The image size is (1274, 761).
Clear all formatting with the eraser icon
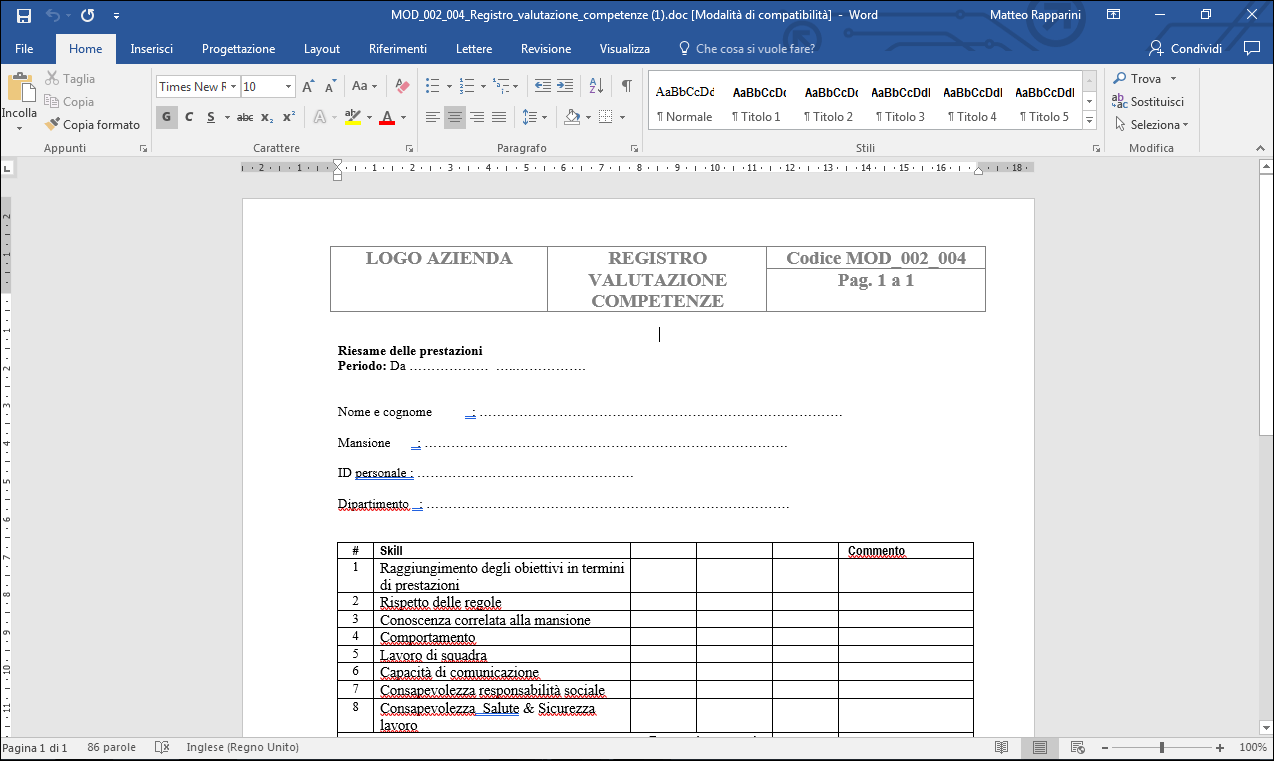(x=402, y=87)
